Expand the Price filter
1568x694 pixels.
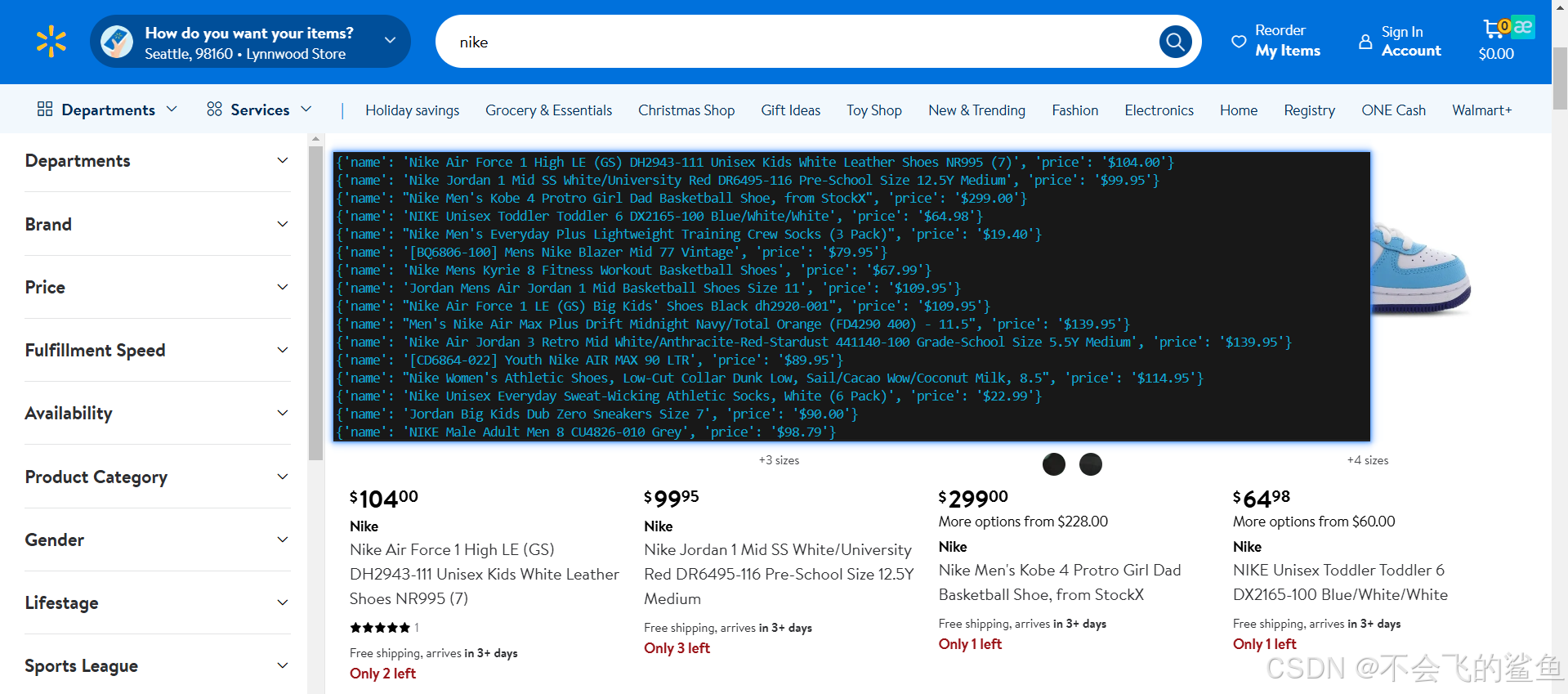(158, 287)
